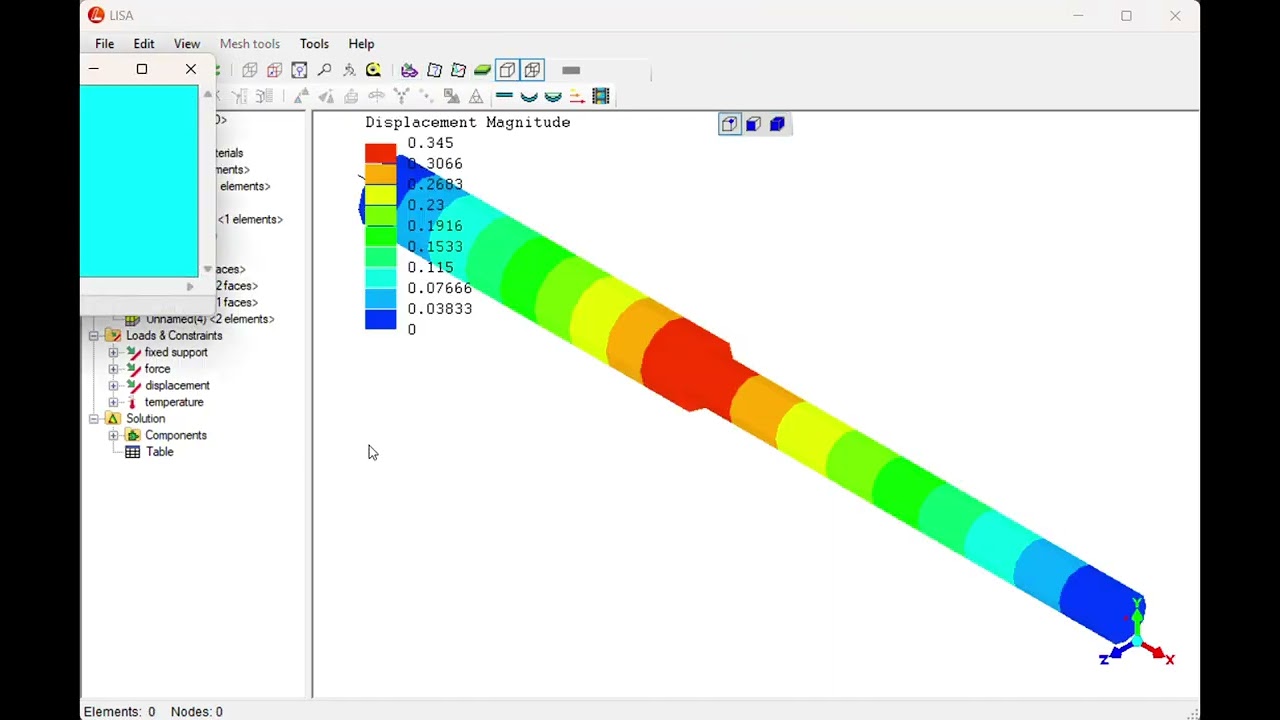
Task: Toggle the solid cube display button in toolbar
Action: coord(507,70)
